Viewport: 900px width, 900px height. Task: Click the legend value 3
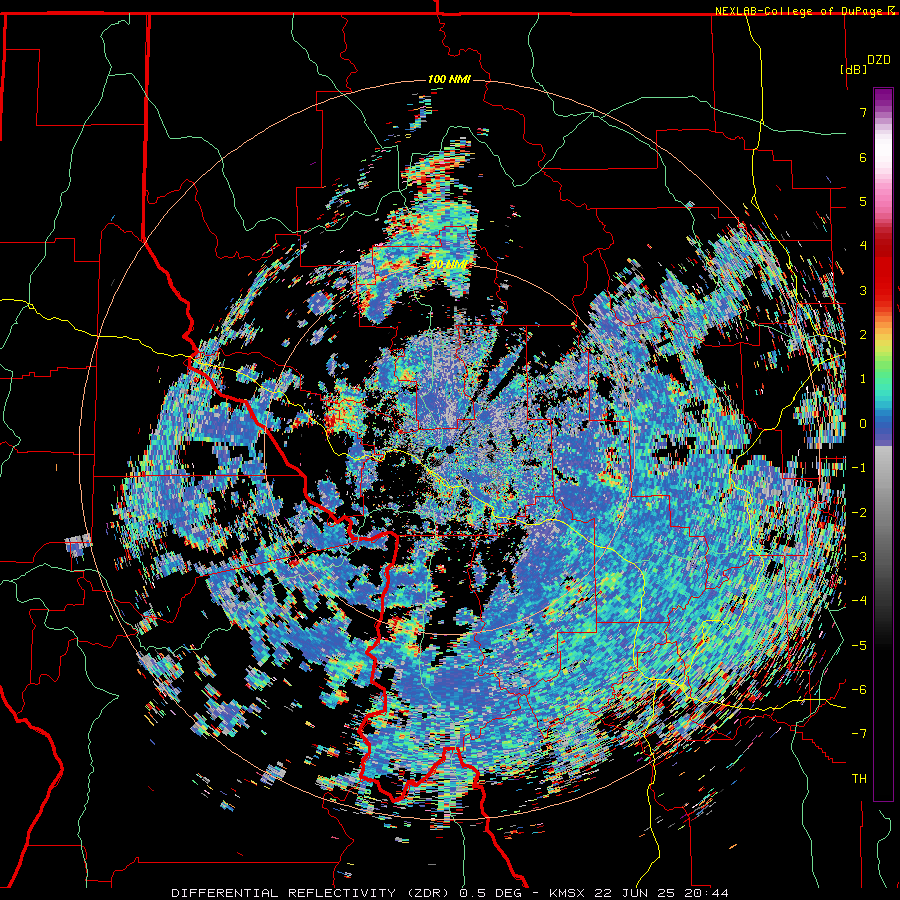[x=863, y=290]
